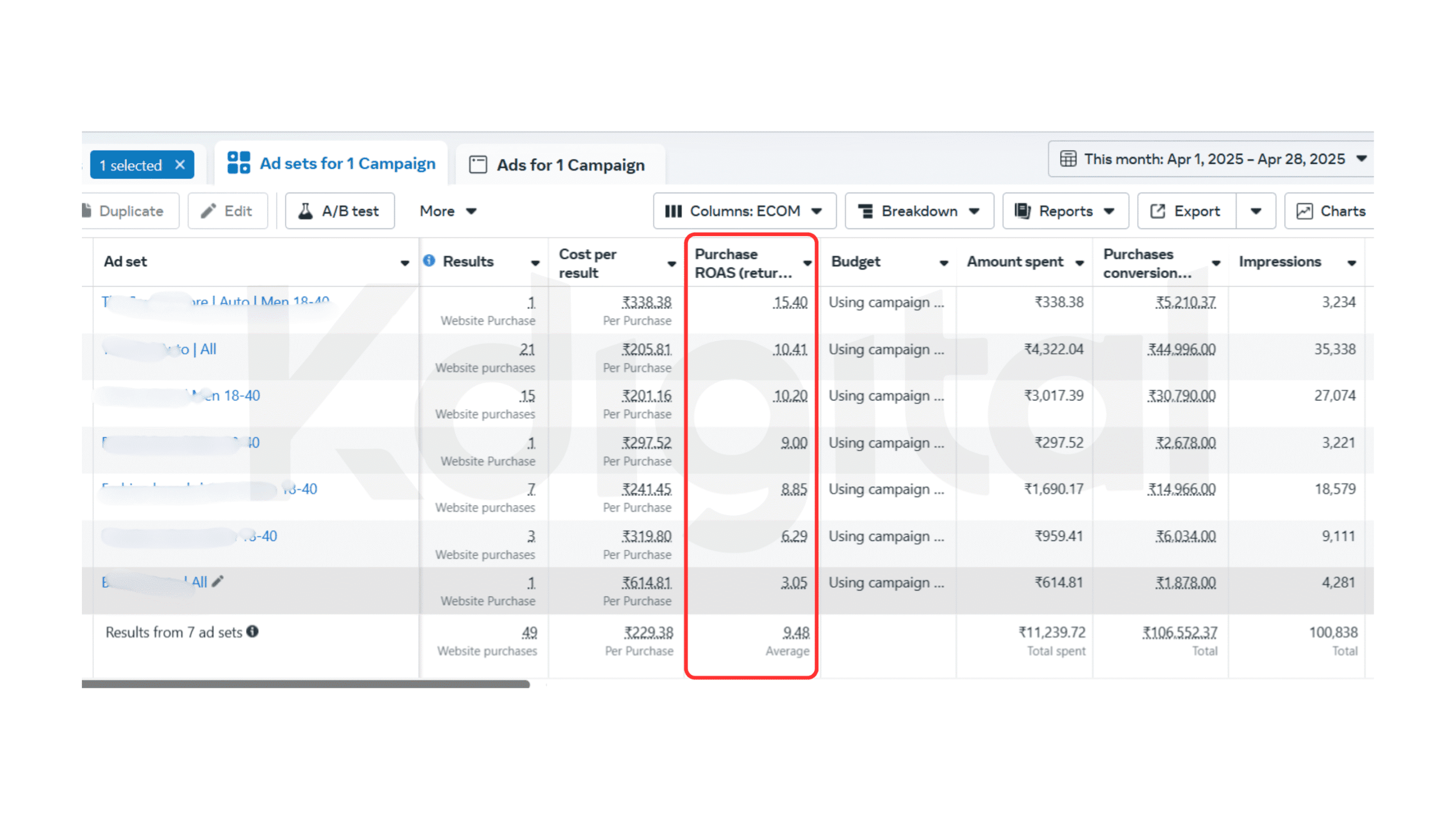Click the Edit pencil button
The width and height of the screenshot is (1456, 819).
pos(227,211)
